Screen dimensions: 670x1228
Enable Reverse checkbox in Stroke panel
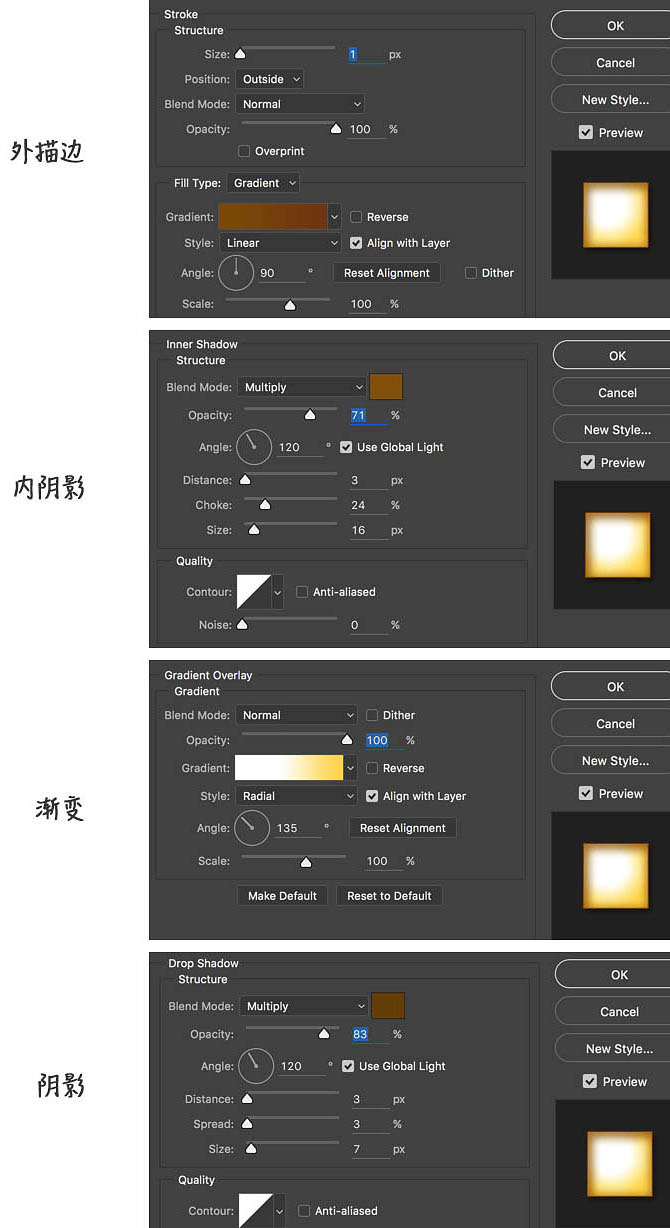pos(356,217)
